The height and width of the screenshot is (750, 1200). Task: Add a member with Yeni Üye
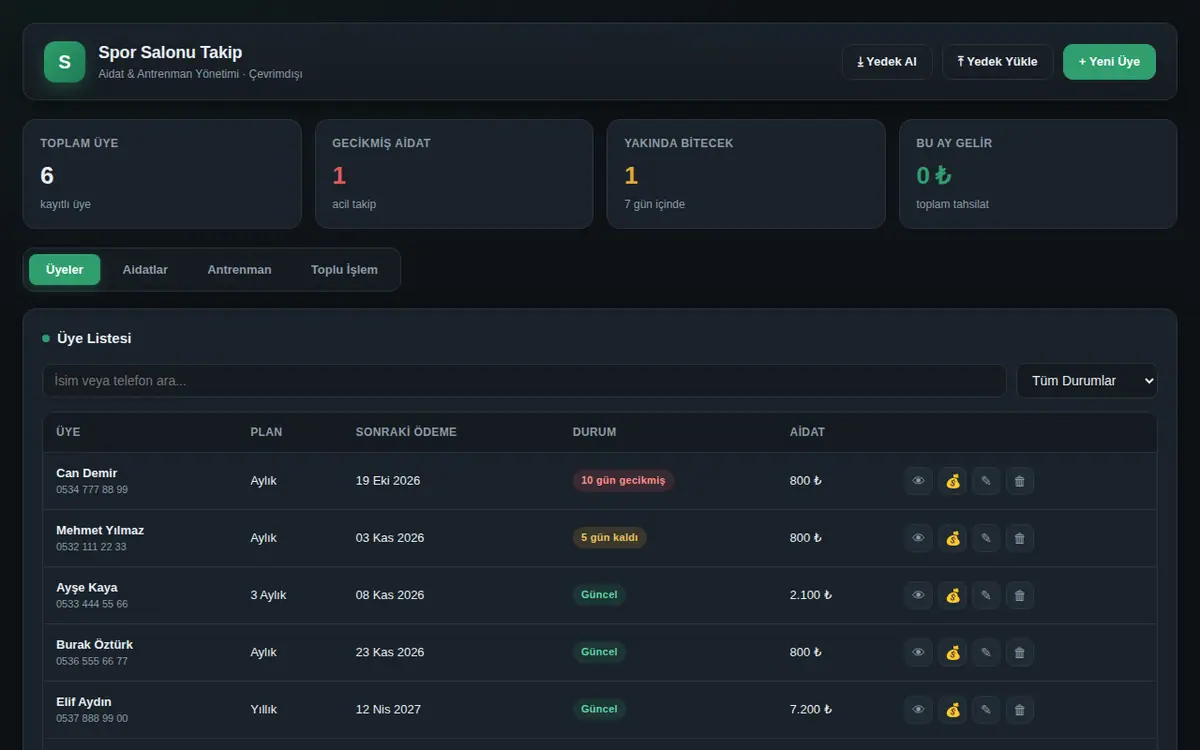1109,62
